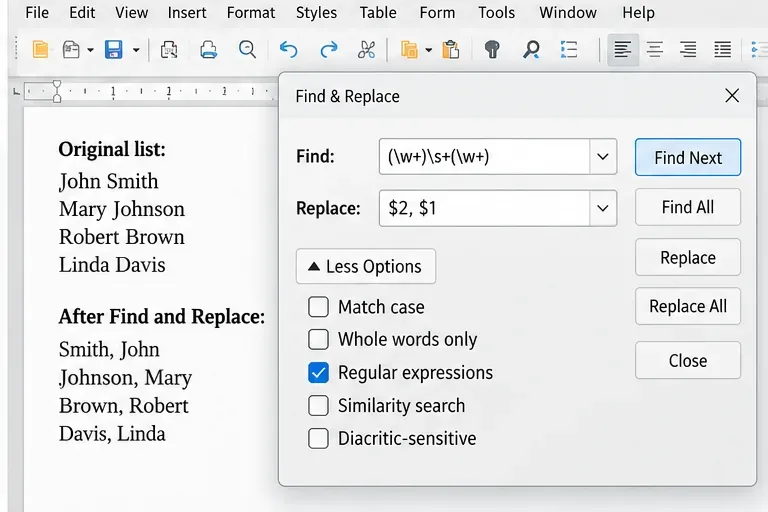This screenshot has width=768, height=512.
Task: Click the Cut scissors icon
Action: point(366,50)
